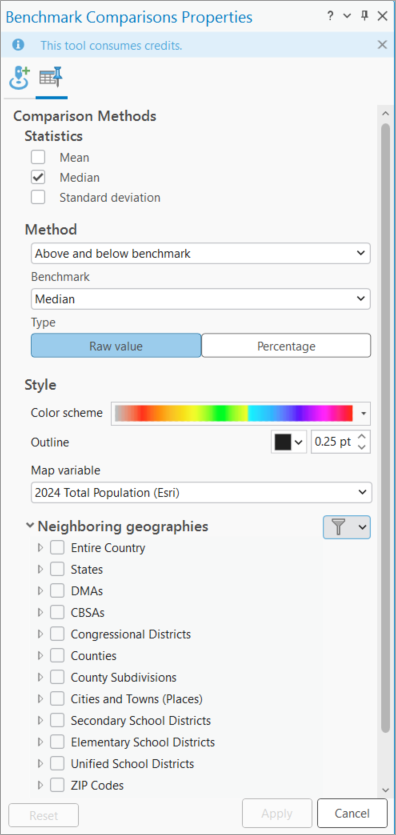
Task: Check the States checkbox
Action: coord(57,569)
